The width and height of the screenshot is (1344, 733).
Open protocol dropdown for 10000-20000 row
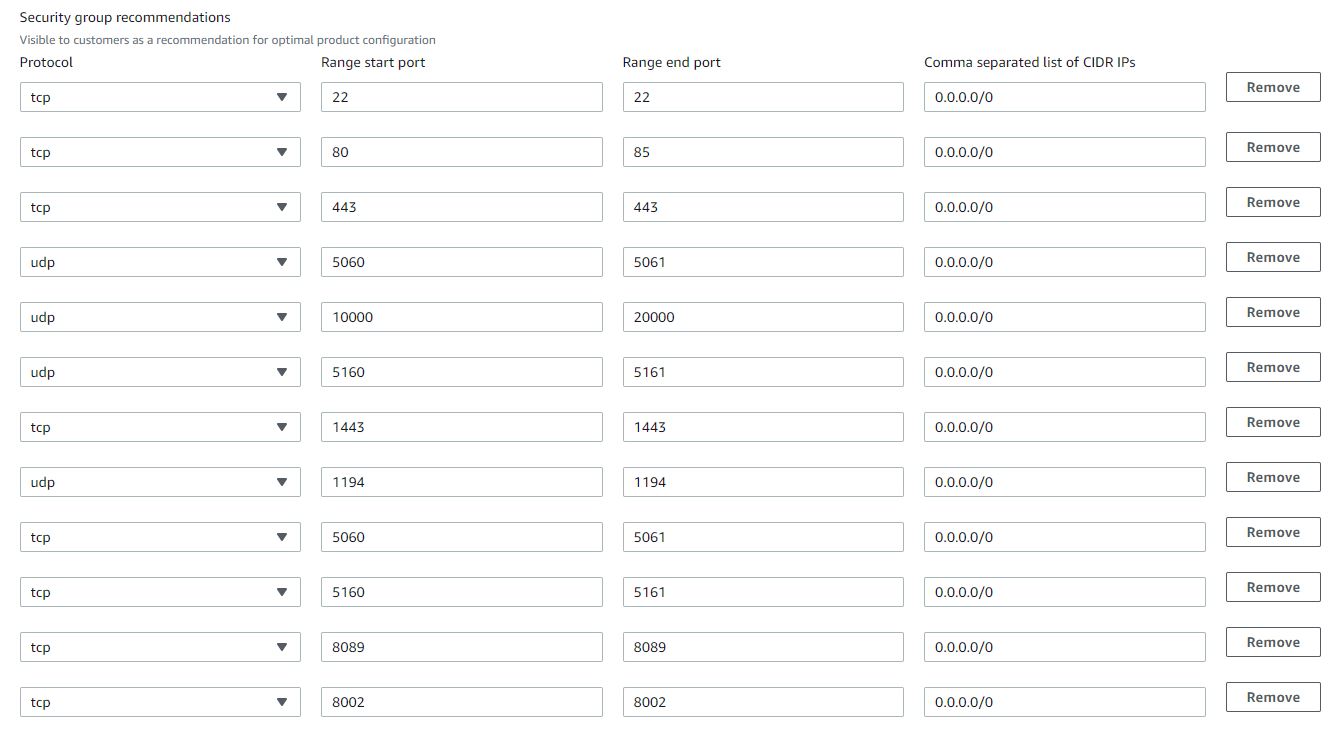pos(160,317)
